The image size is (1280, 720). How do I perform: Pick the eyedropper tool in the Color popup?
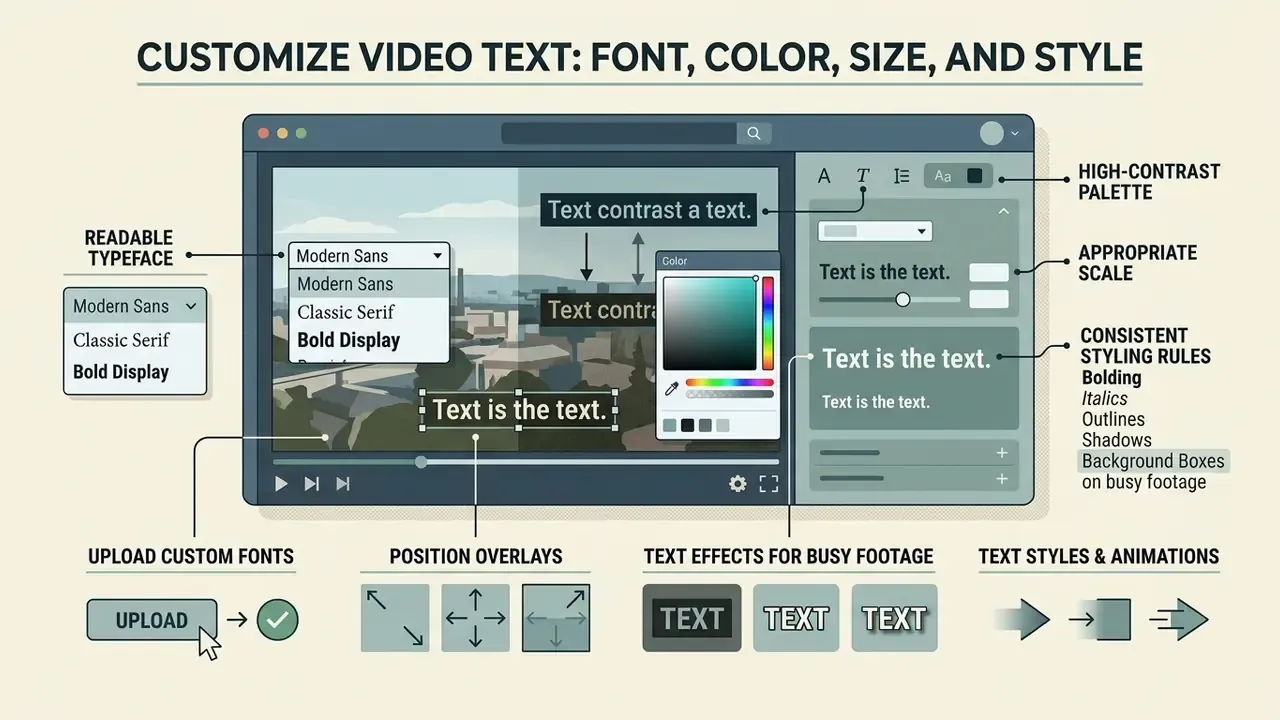pyautogui.click(x=672, y=388)
